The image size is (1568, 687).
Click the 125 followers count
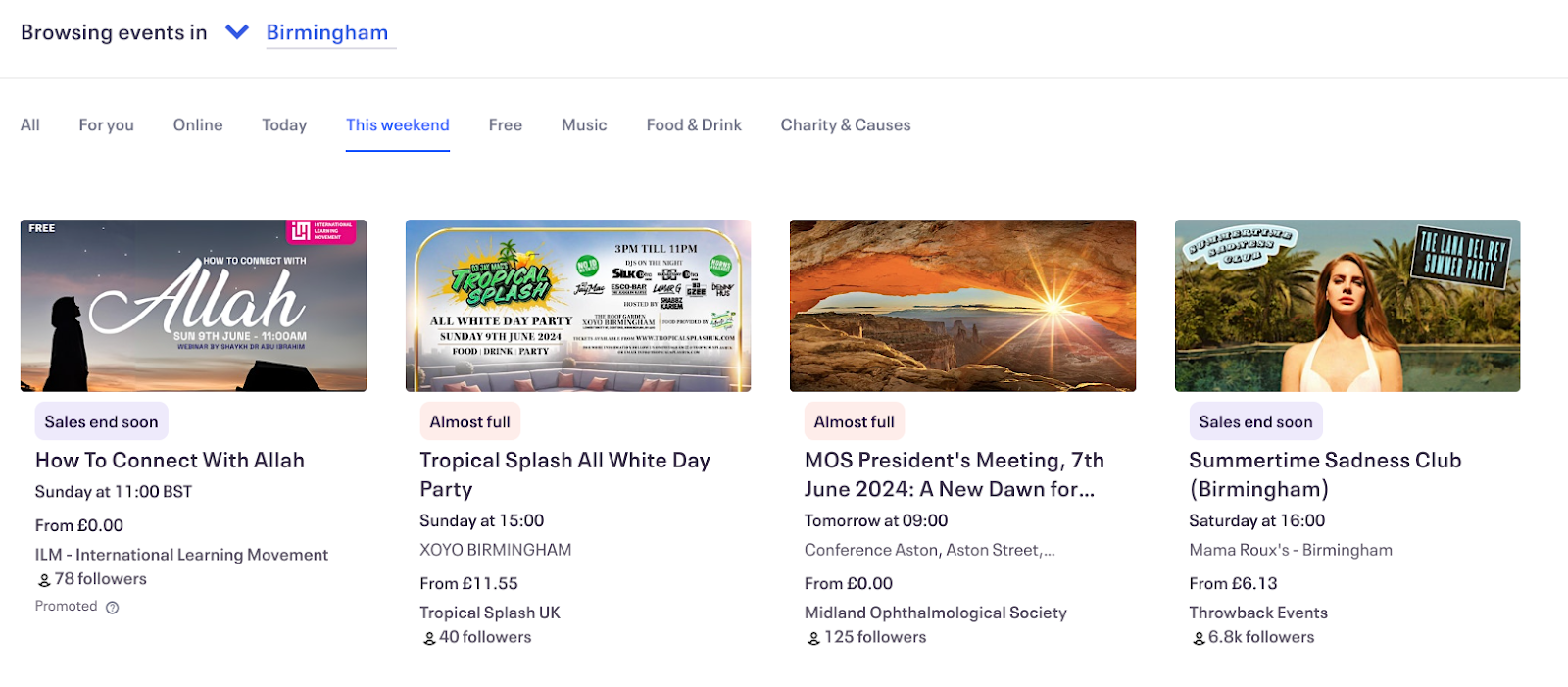(875, 637)
